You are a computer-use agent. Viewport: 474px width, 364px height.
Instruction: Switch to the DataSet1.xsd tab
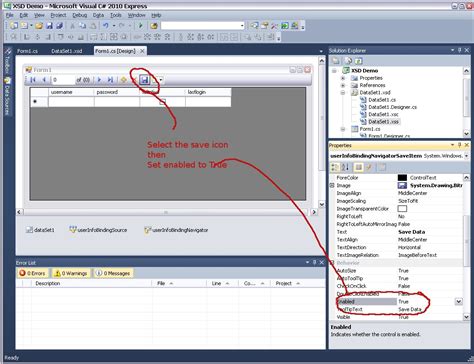coord(67,51)
